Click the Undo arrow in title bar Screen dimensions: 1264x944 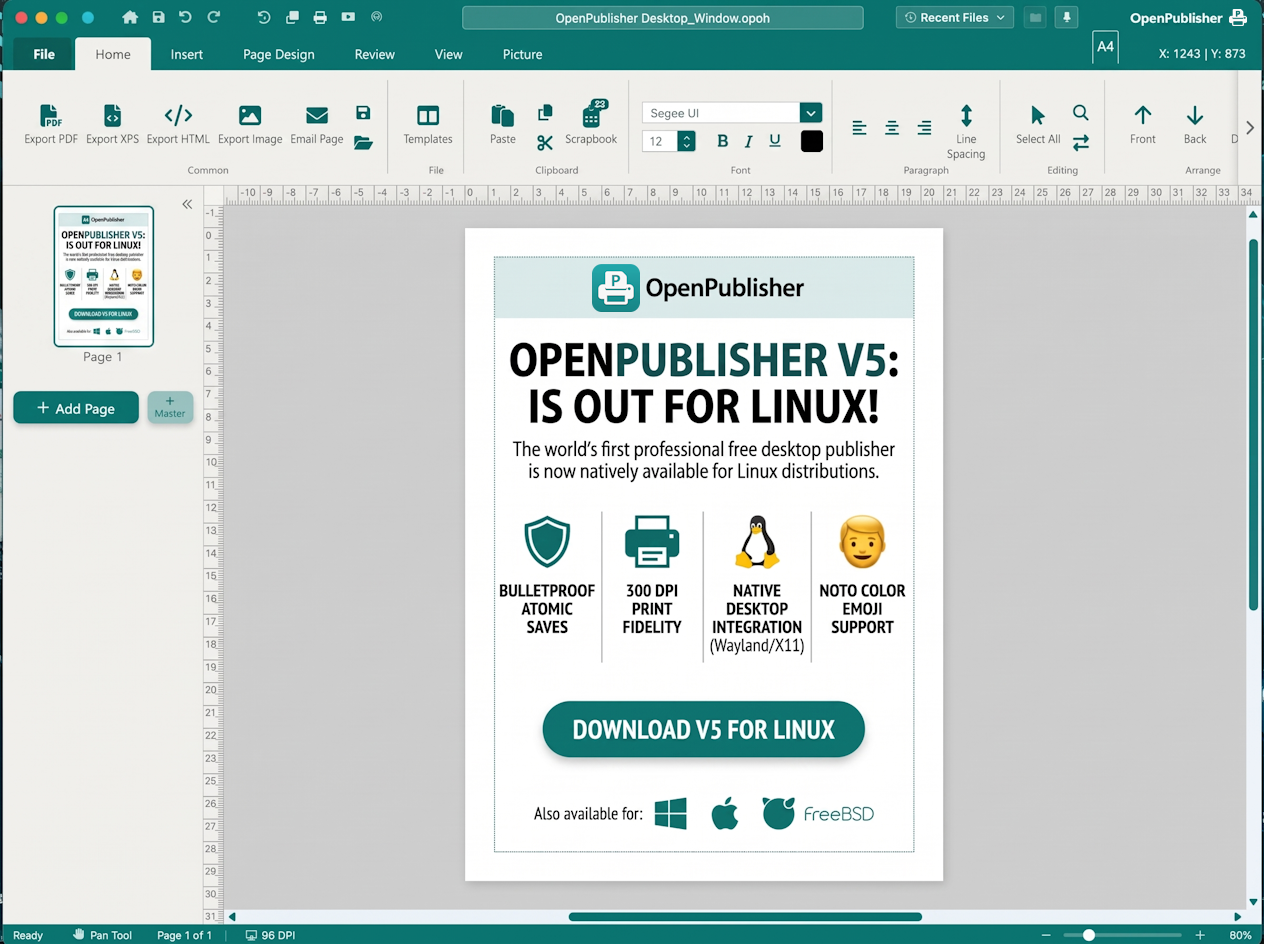(186, 17)
